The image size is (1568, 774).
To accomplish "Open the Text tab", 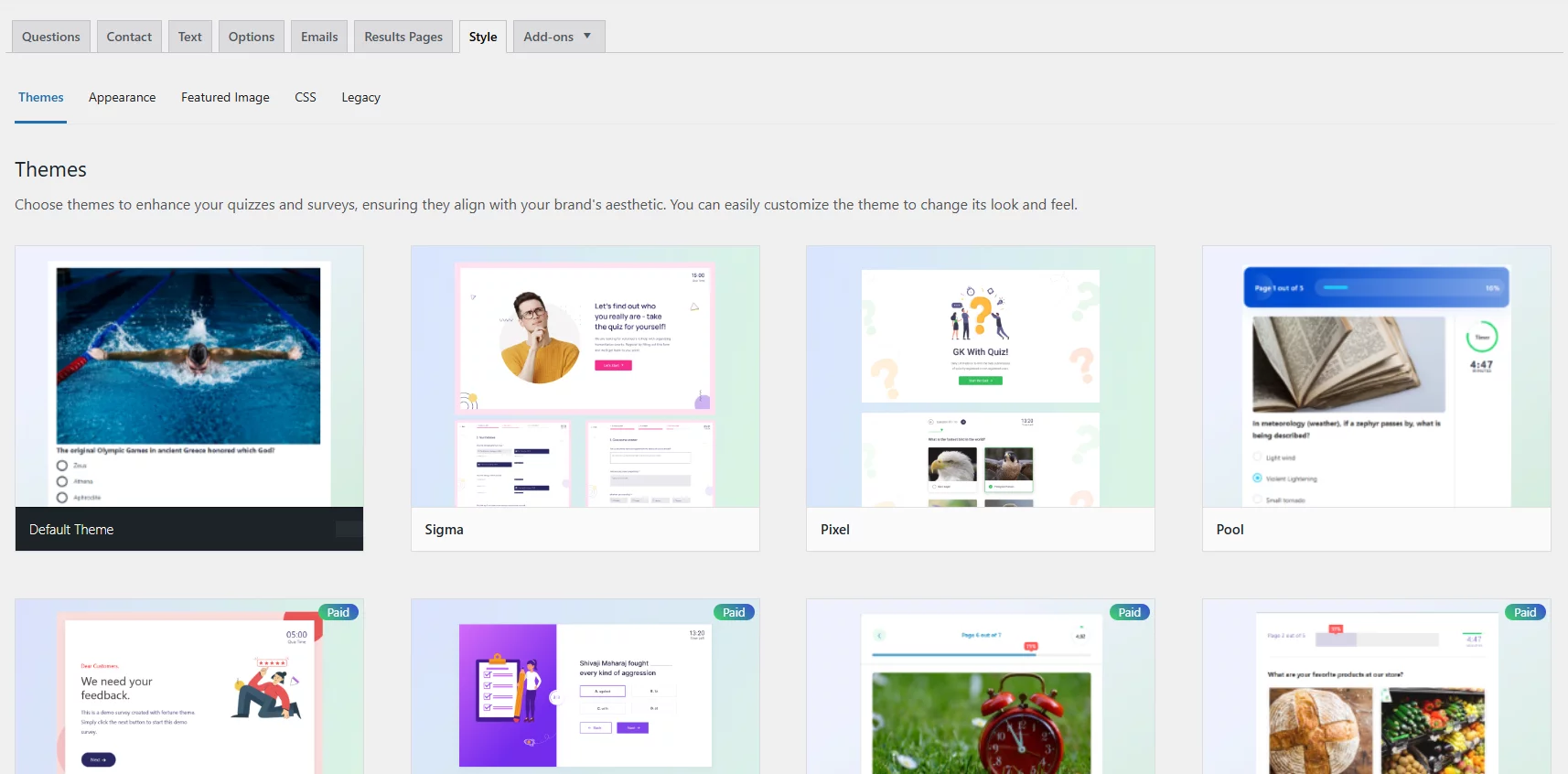I will tap(190, 37).
